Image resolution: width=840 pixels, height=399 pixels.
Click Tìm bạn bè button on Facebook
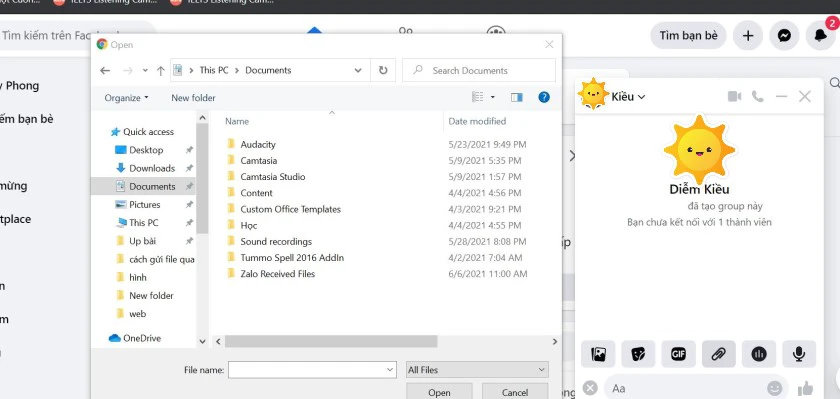(688, 35)
